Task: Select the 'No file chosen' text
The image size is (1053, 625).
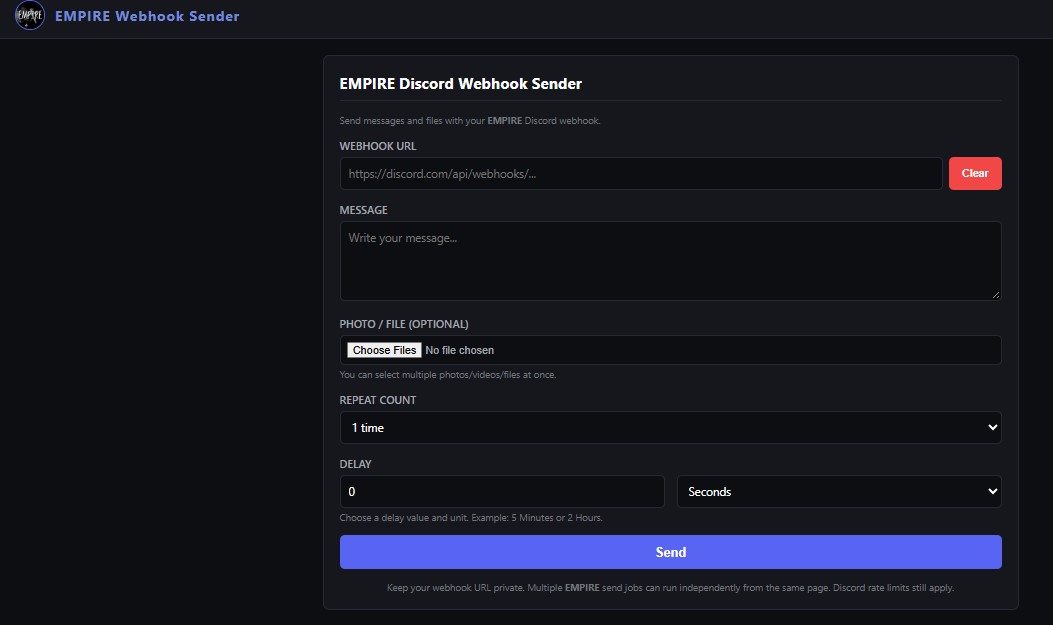Action: [x=459, y=350]
